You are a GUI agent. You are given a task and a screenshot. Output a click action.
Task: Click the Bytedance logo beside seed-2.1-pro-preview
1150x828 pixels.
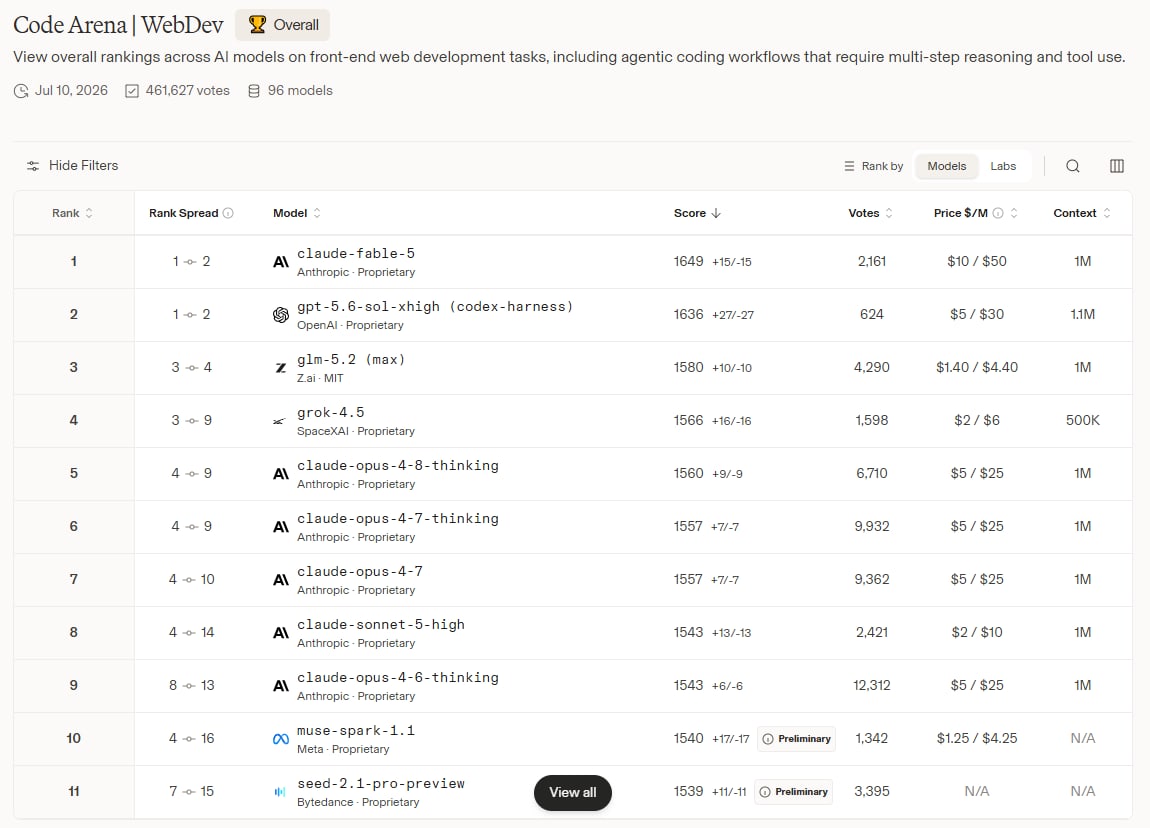point(279,791)
